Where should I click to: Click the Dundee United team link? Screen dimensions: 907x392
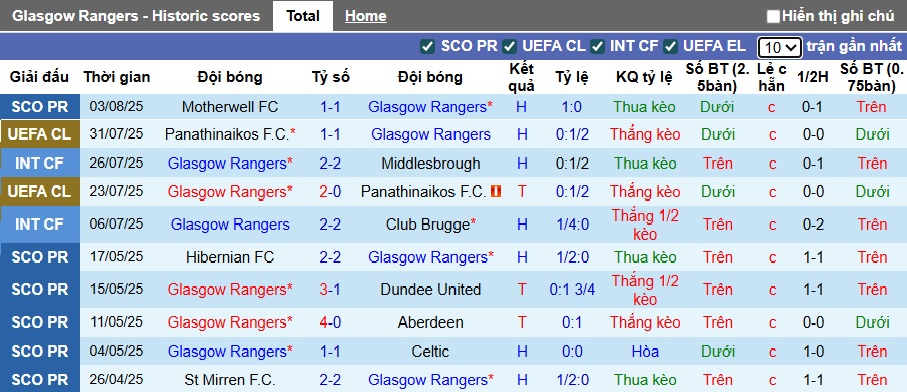point(430,290)
